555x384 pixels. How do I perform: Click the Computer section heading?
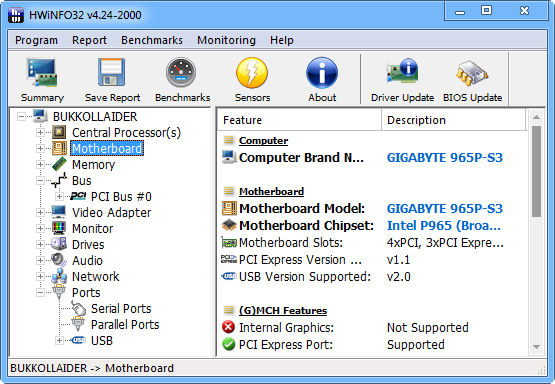pos(263,141)
